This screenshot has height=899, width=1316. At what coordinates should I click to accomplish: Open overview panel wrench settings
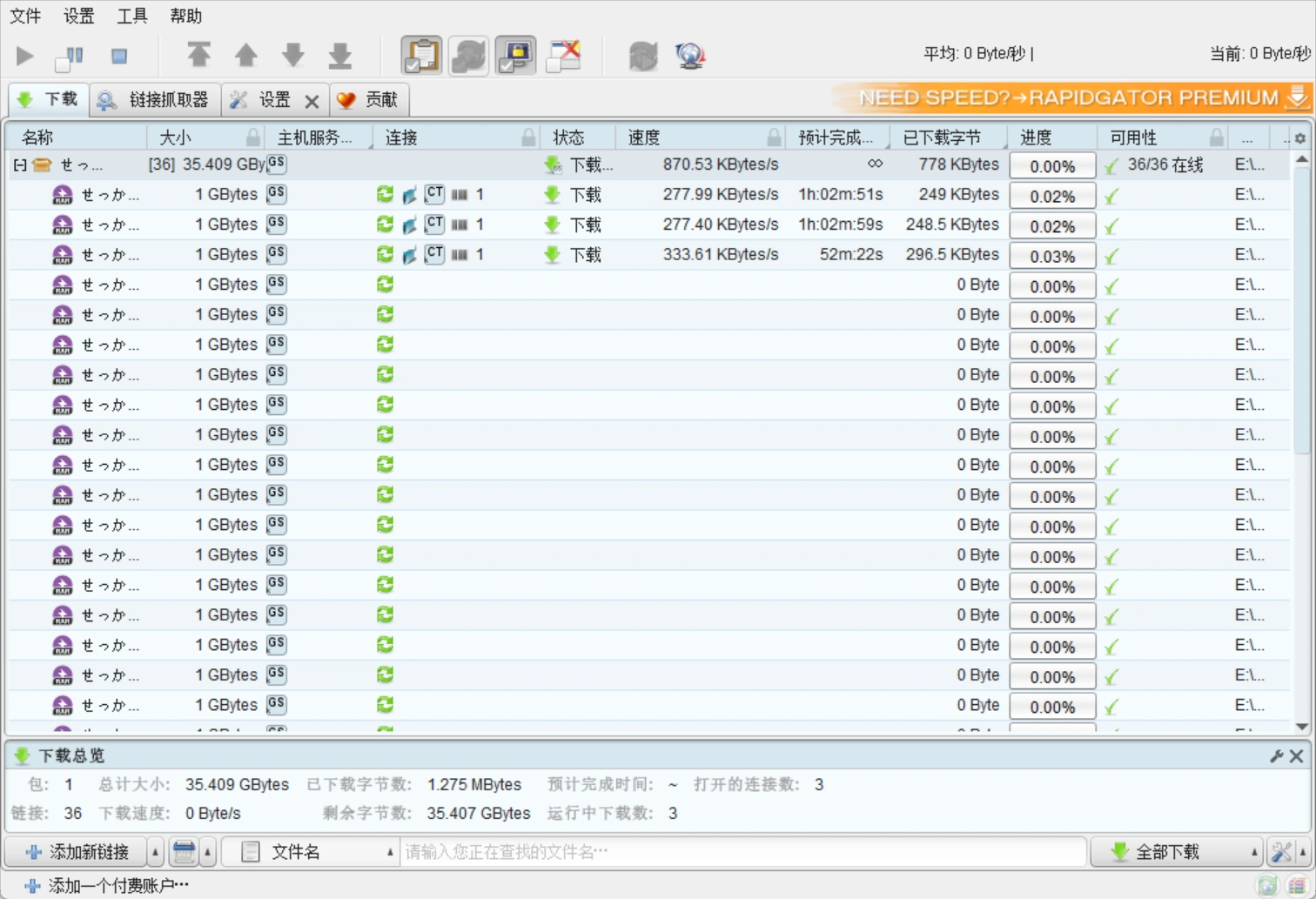coord(1277,755)
